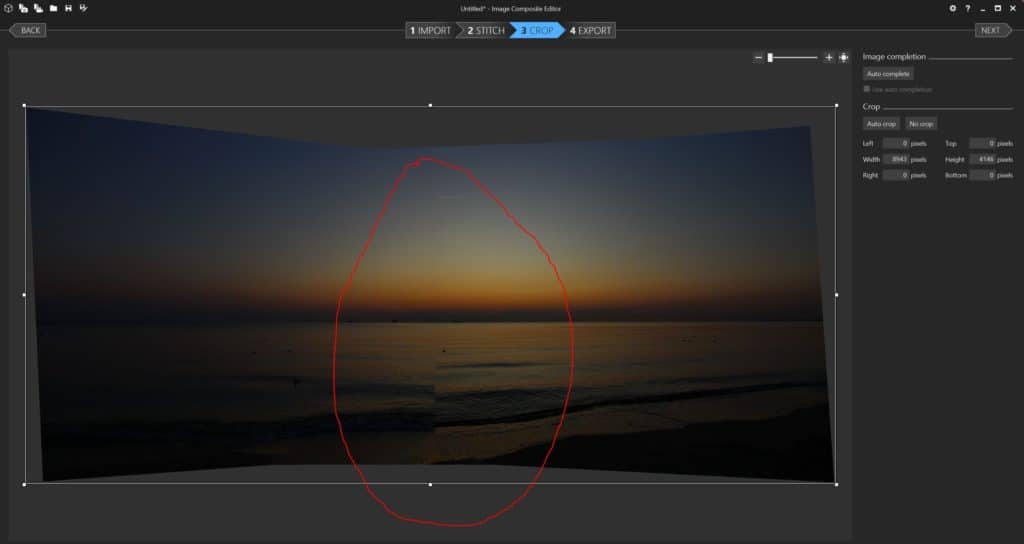Go to the 4 Export step
Image resolution: width=1024 pixels, height=544 pixels.
tap(591, 30)
